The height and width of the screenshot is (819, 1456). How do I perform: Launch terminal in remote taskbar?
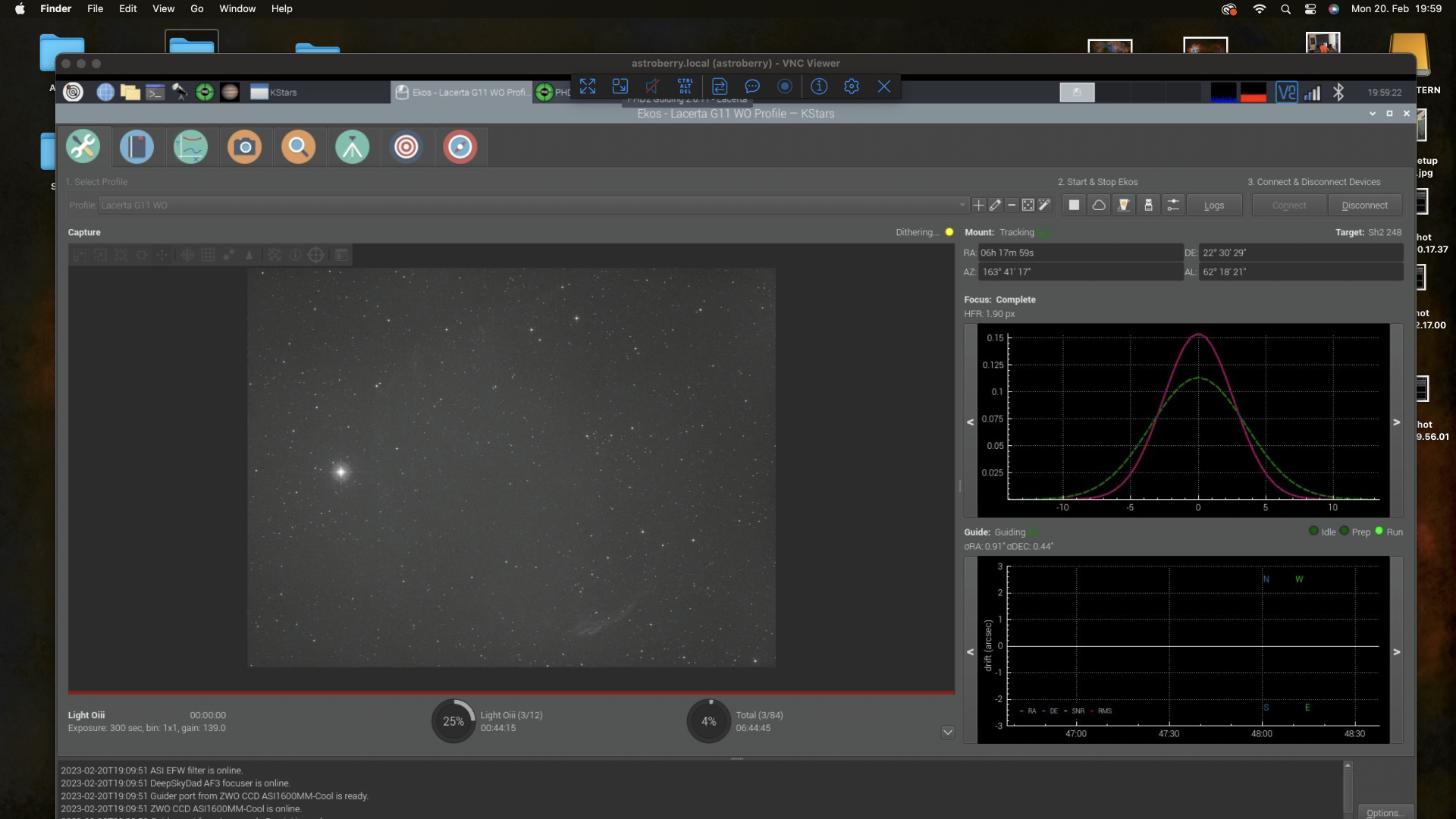[x=155, y=93]
